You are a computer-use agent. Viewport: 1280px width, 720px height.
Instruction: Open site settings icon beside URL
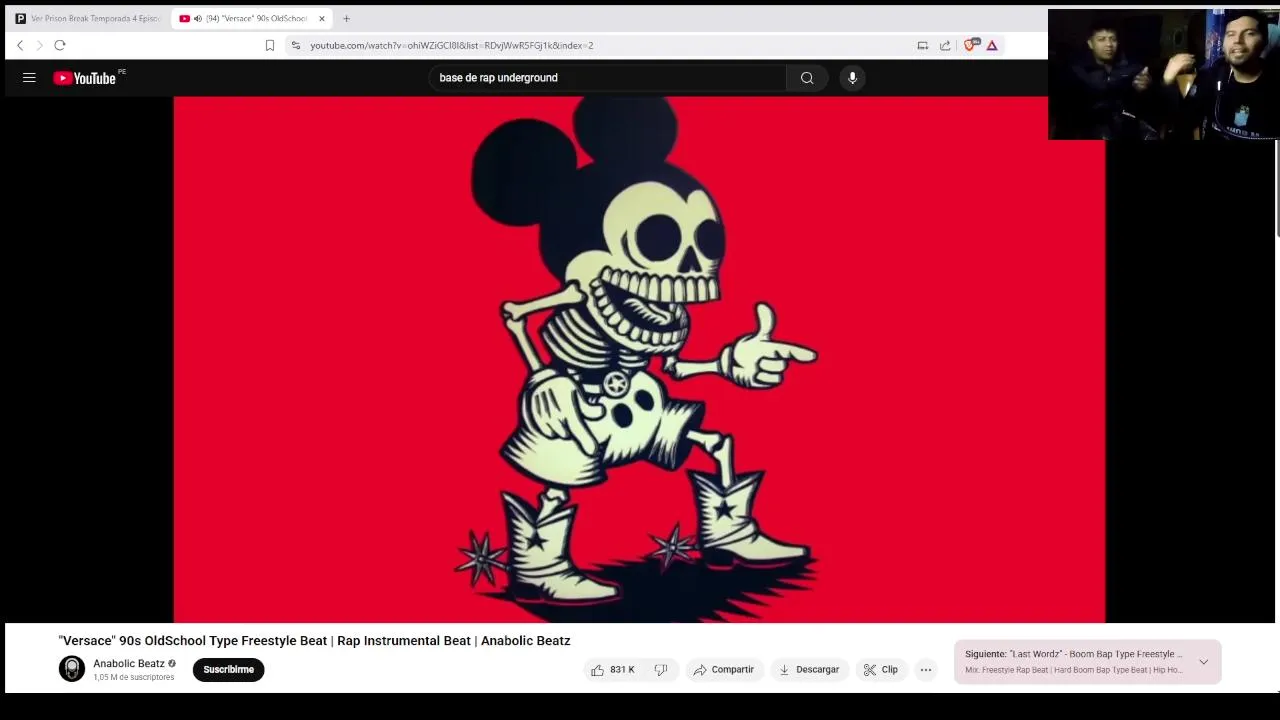pos(295,45)
